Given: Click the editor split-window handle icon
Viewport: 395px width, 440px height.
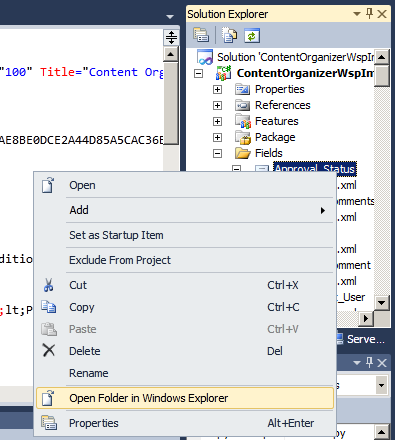Looking at the screenshot, I should pos(171,37).
